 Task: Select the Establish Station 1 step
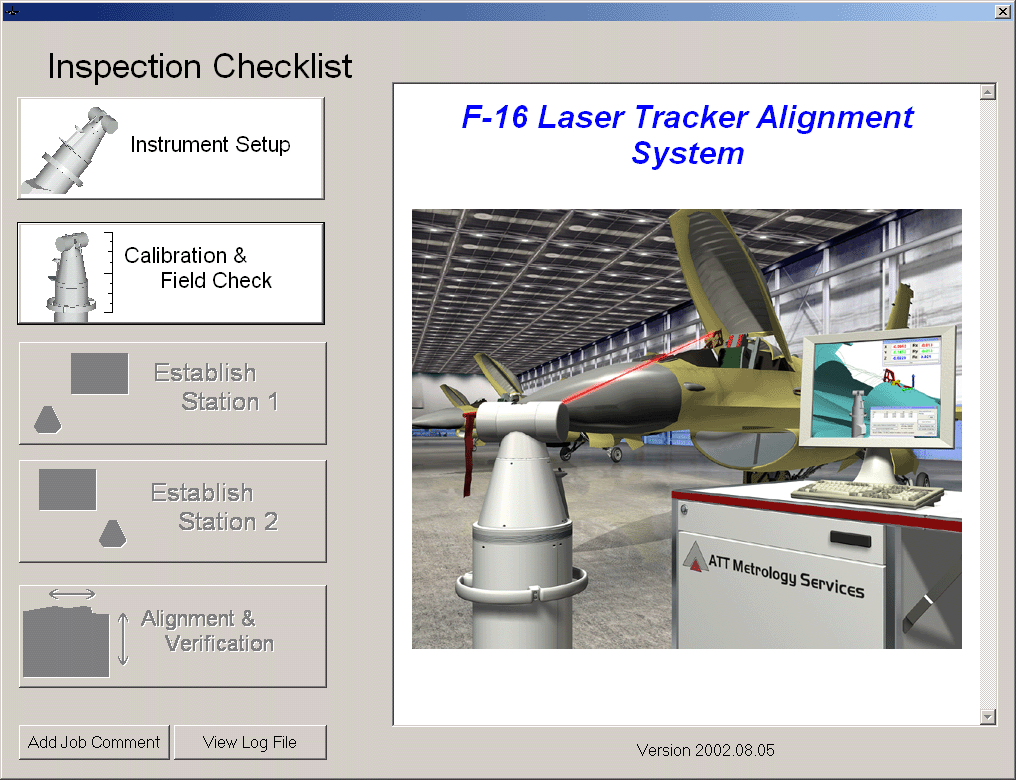pos(172,393)
